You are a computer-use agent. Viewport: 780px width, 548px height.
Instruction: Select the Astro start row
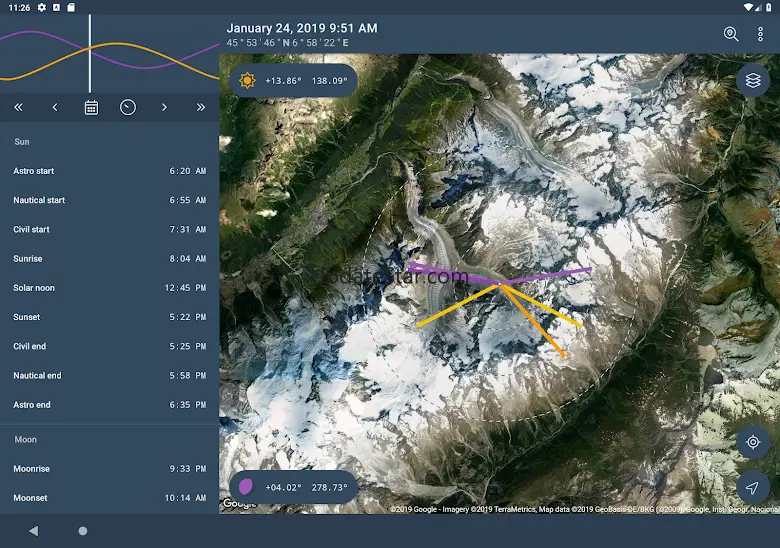109,171
